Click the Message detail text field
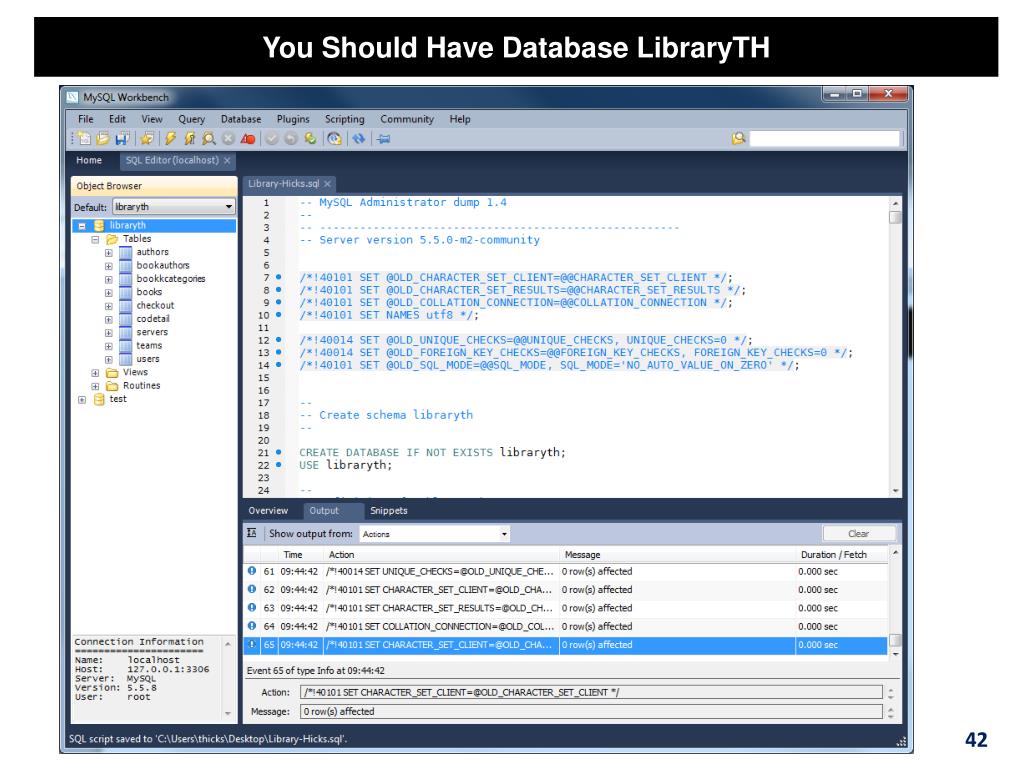 click(591, 712)
